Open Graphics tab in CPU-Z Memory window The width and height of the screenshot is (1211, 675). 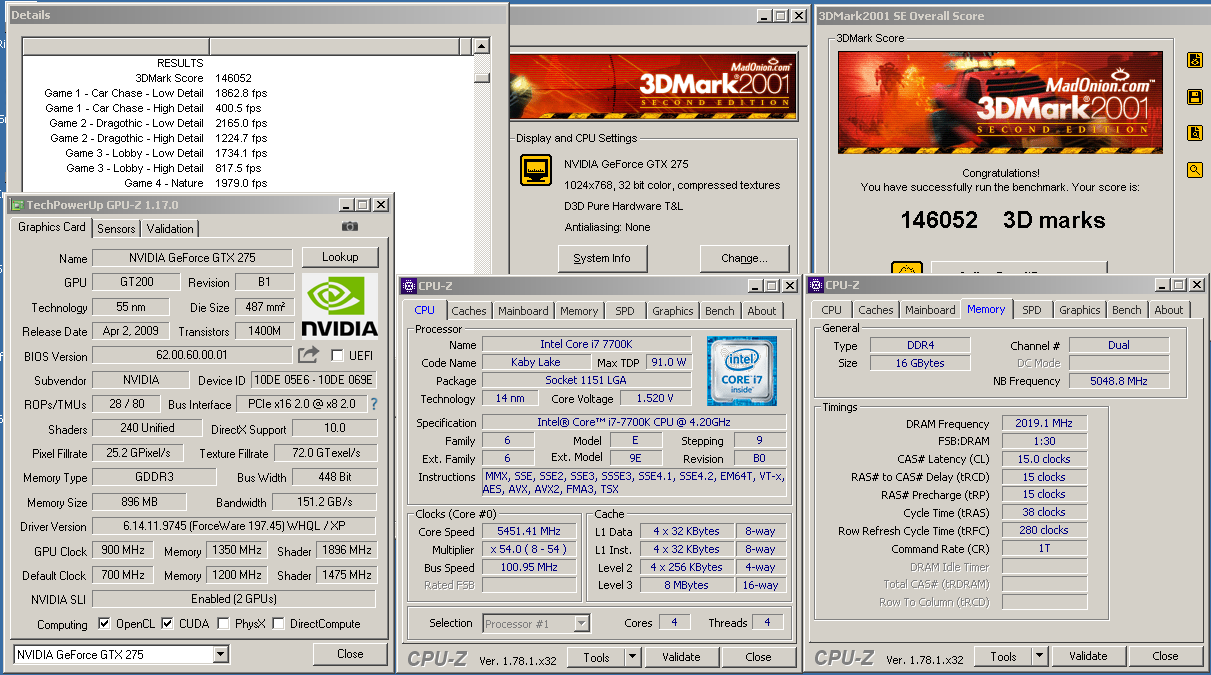(x=1080, y=310)
